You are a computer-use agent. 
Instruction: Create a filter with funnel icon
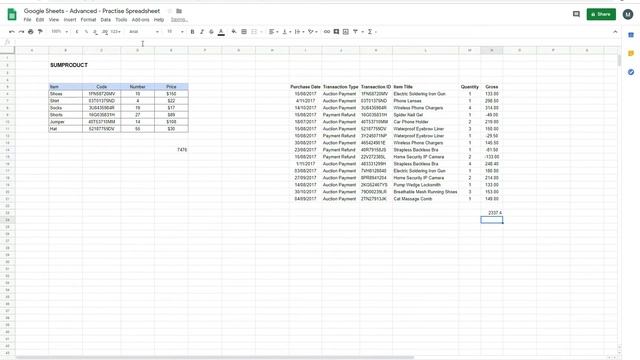[356, 31]
